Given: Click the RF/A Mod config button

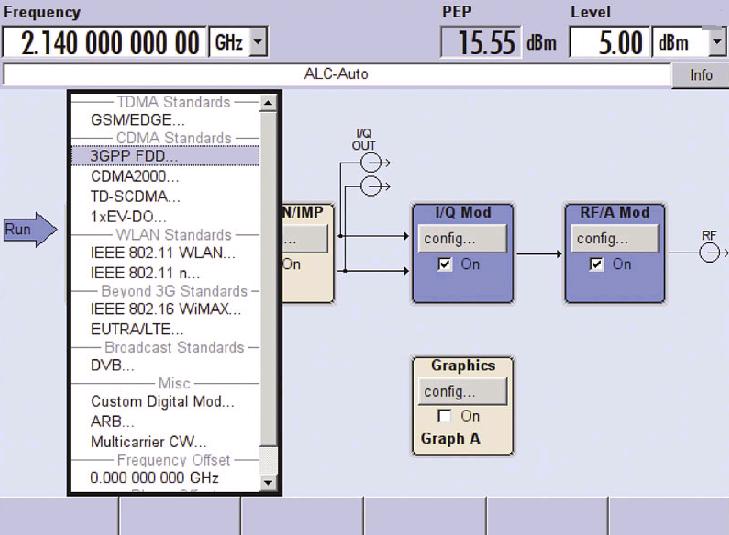Looking at the screenshot, I should (615, 239).
